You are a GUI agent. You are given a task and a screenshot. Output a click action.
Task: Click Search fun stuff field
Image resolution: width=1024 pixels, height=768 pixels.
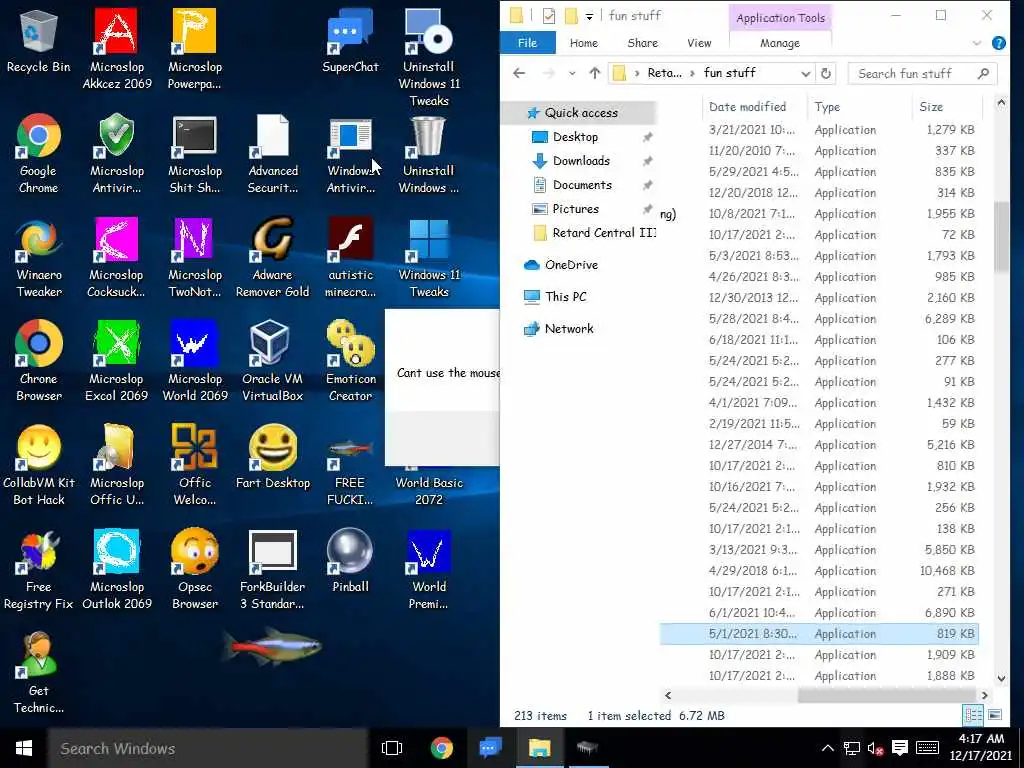[922, 73]
